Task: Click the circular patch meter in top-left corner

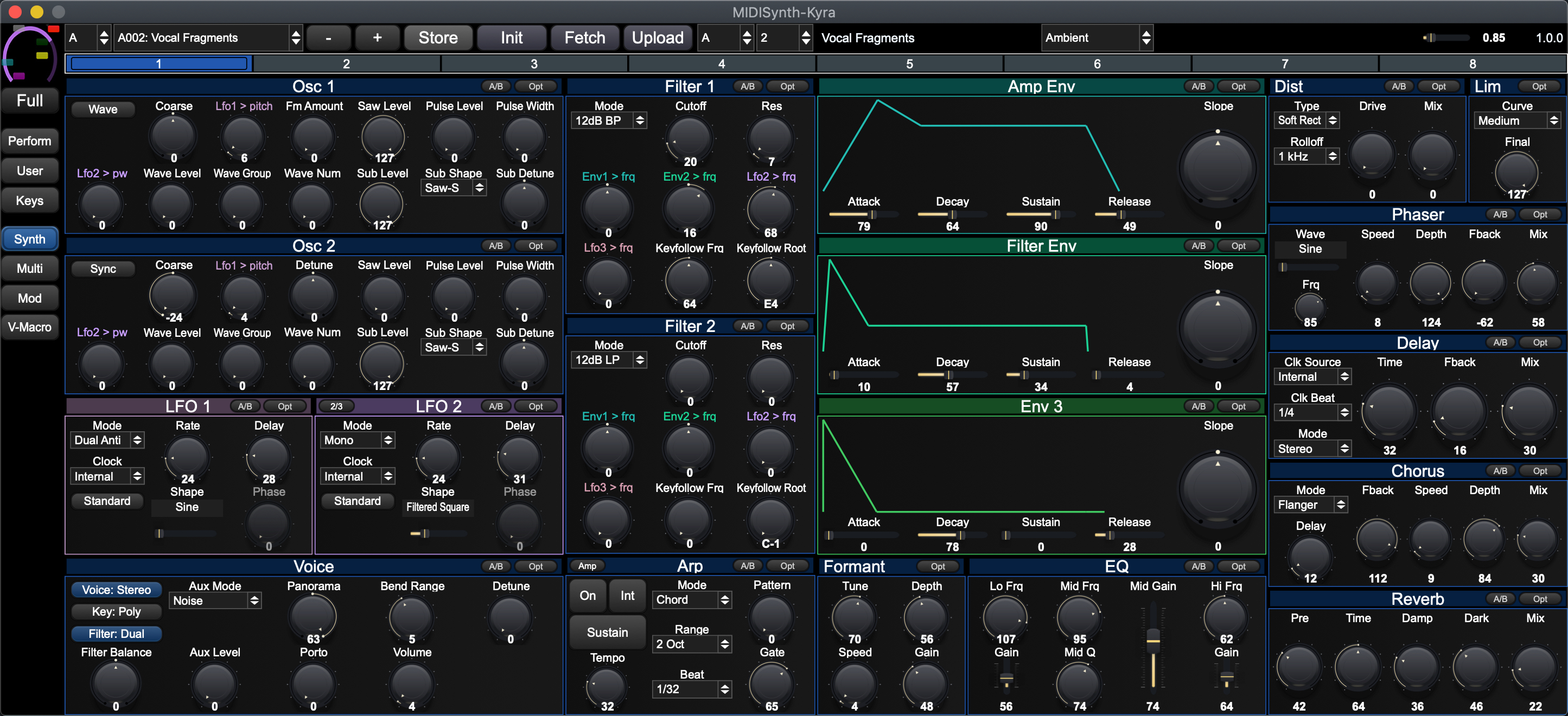Action: (x=29, y=56)
